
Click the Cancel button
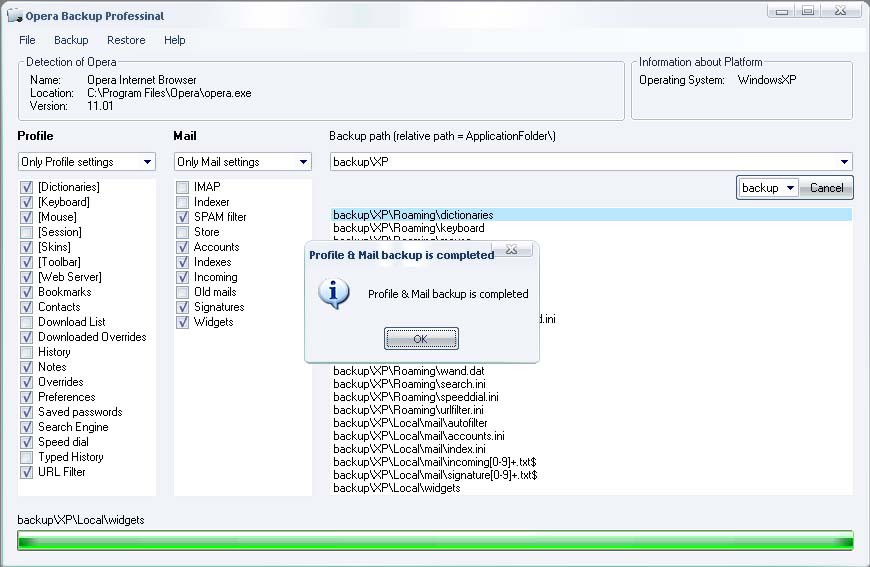pyautogui.click(x=826, y=188)
